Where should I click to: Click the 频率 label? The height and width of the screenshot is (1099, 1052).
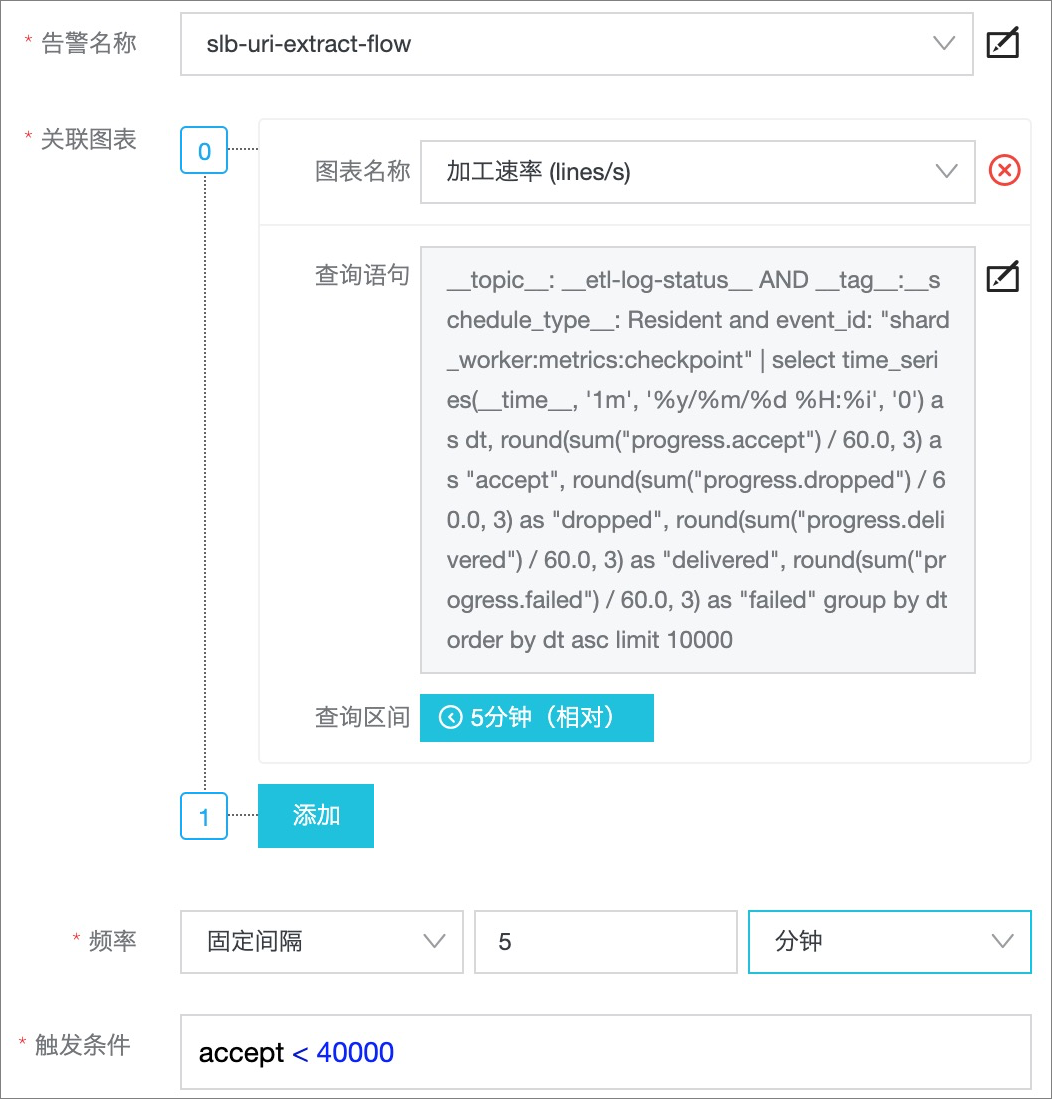click(112, 941)
